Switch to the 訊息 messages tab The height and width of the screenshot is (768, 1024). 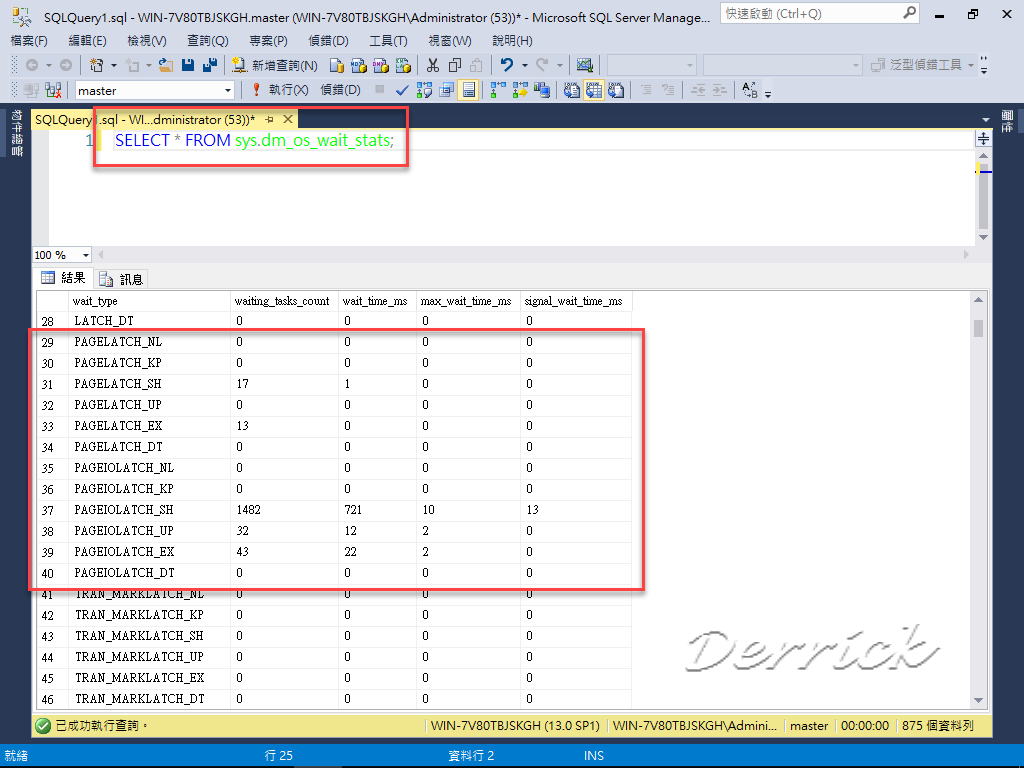pyautogui.click(x=122, y=278)
